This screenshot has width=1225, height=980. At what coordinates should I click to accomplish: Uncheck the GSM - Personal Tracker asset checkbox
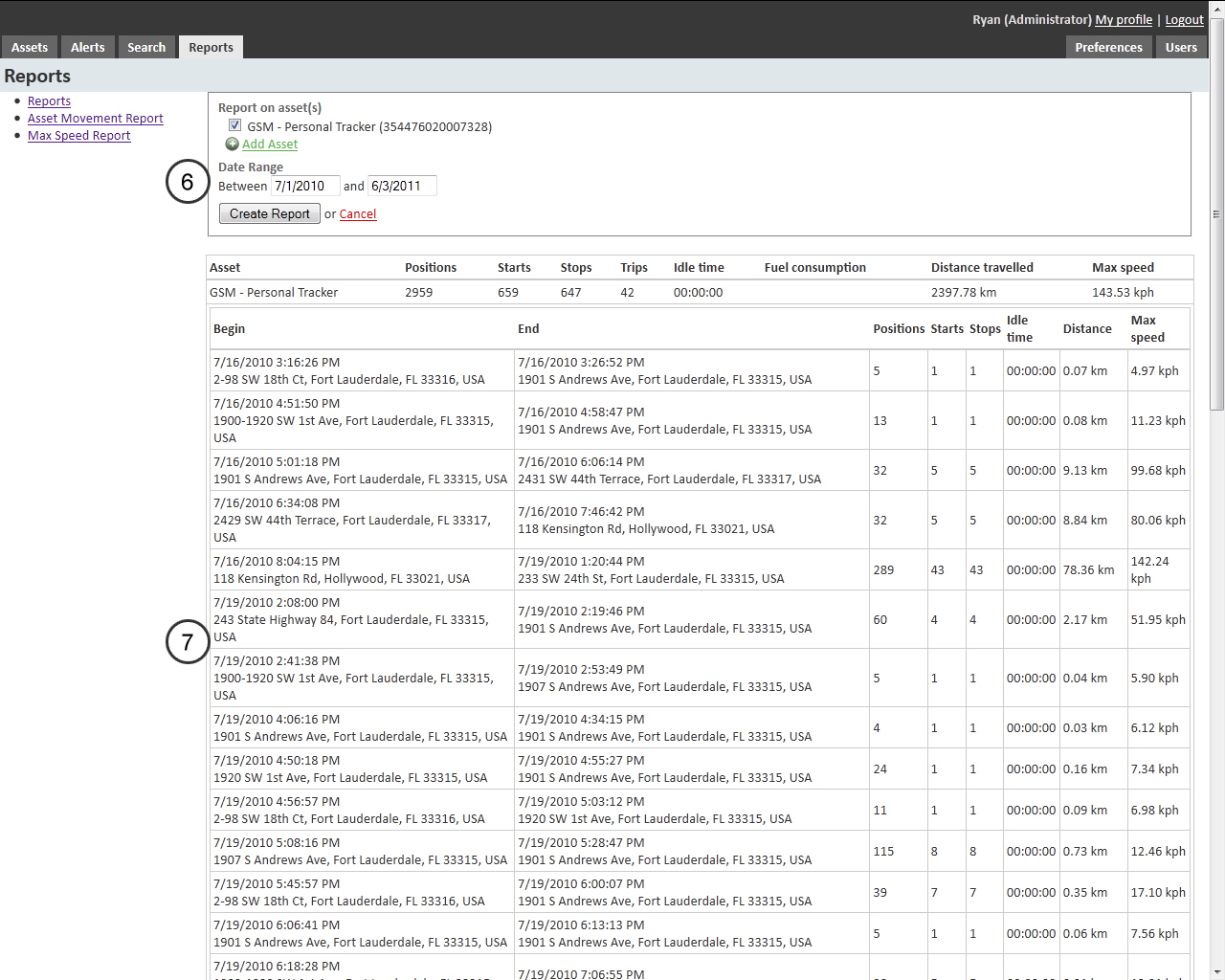pyautogui.click(x=234, y=125)
